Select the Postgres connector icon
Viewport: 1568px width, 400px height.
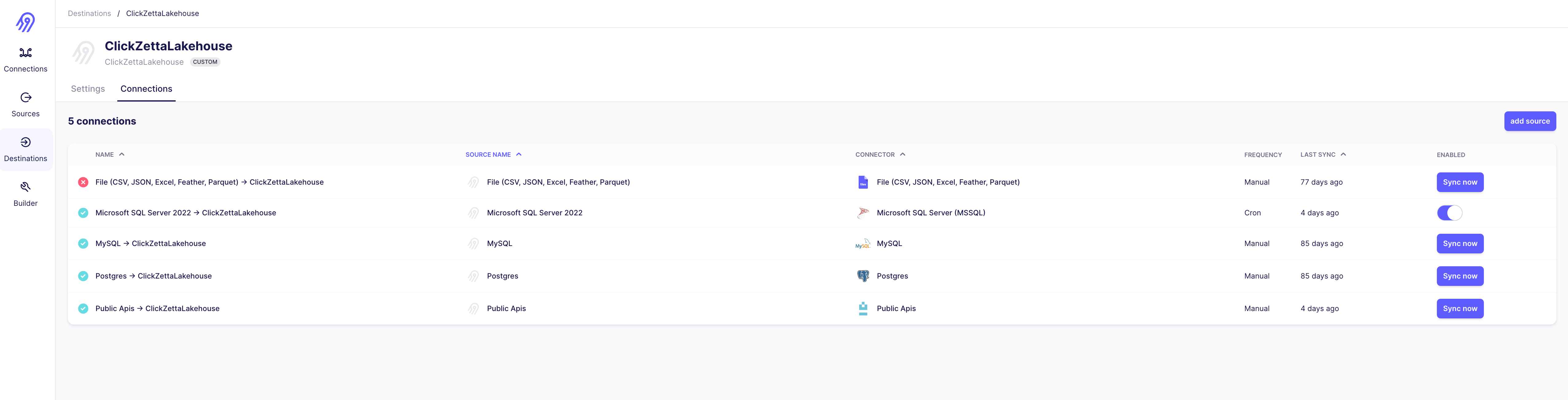(863, 275)
